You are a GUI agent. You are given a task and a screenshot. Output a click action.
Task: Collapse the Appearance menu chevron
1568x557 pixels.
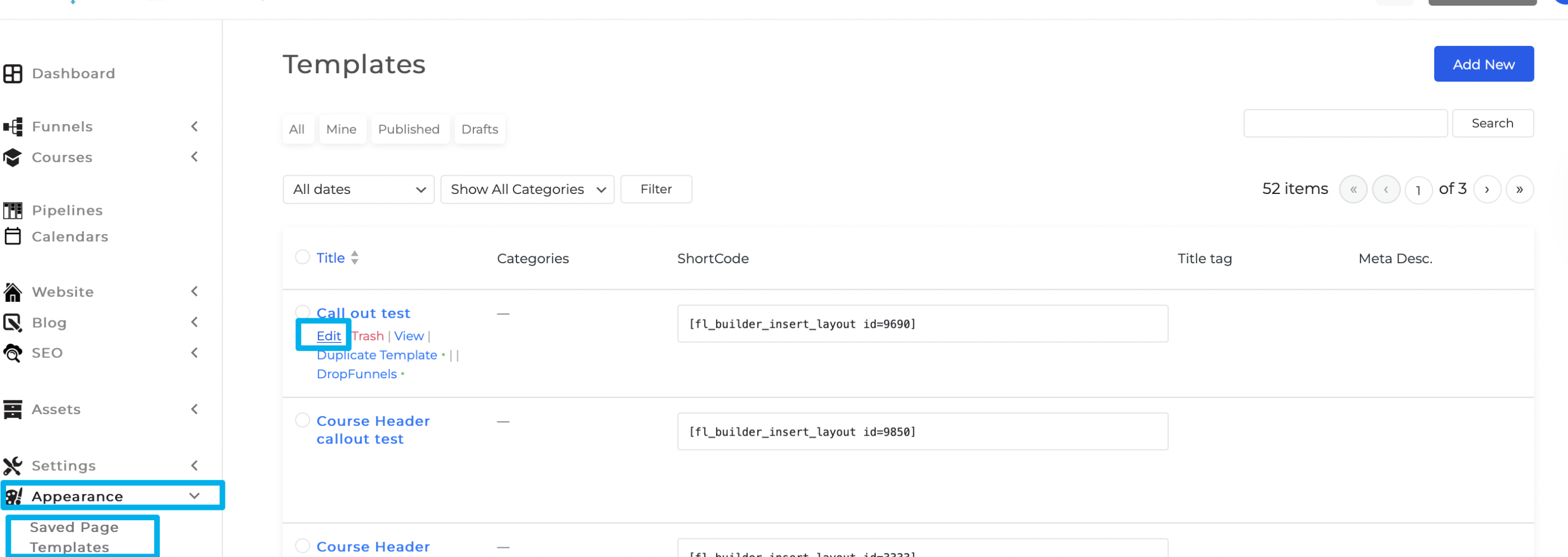coord(195,496)
